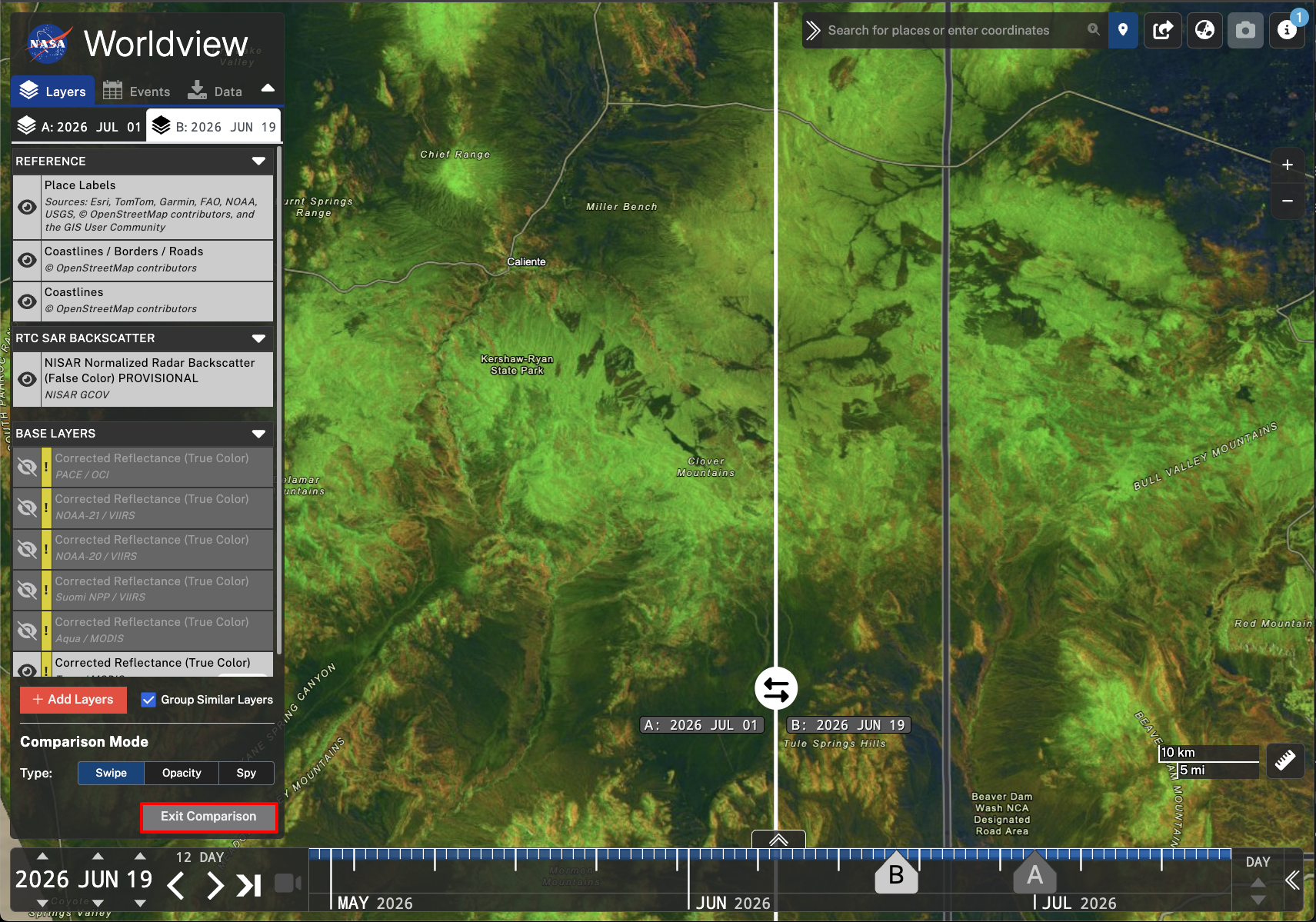Choose Swipe comparison type
Viewport: 1316px width, 922px height.
(x=111, y=773)
